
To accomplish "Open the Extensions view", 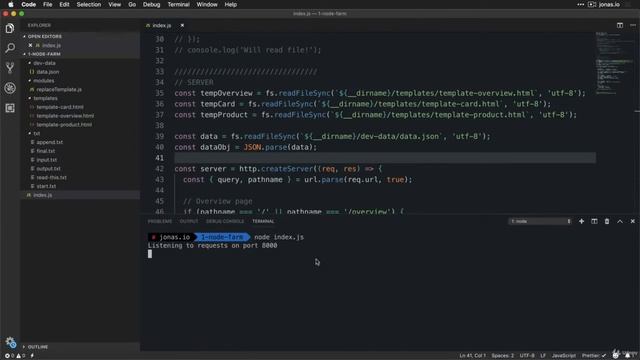I will click(10, 108).
